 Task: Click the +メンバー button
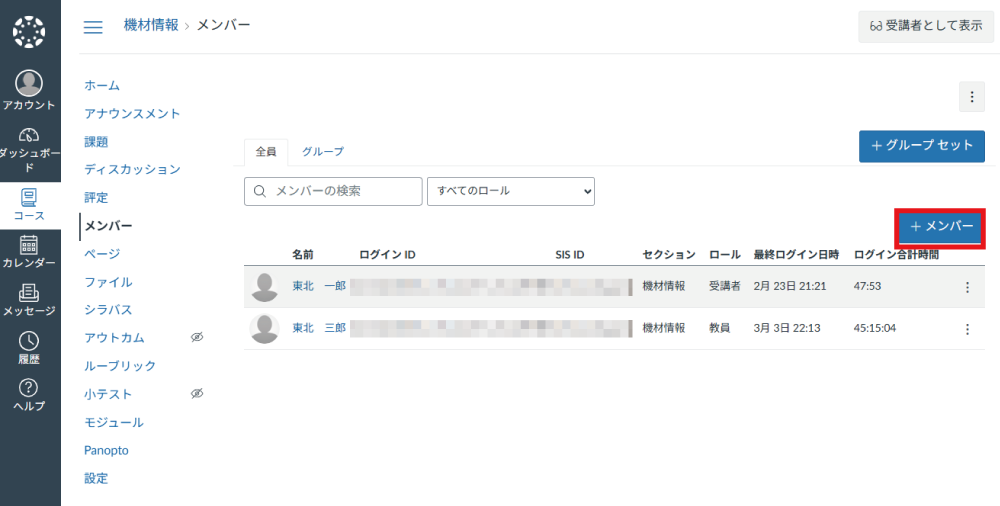[941, 227]
